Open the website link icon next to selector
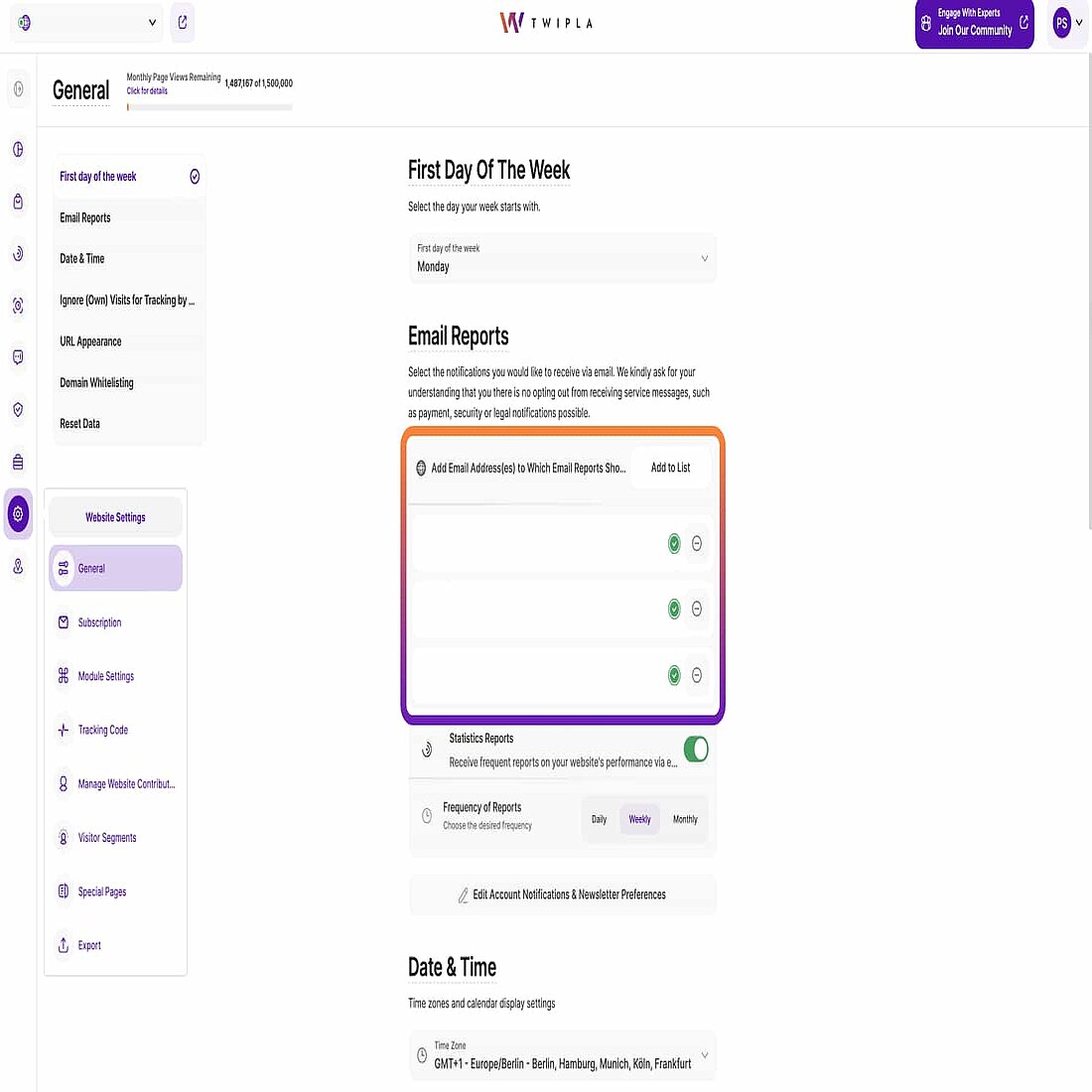Screen dimensions: 1092x1092 click(183, 22)
